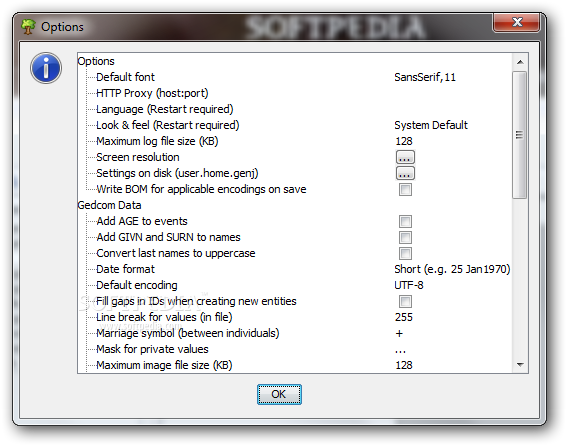Click the UTF-8 encoding value
The width and height of the screenshot is (567, 446).
point(409,285)
